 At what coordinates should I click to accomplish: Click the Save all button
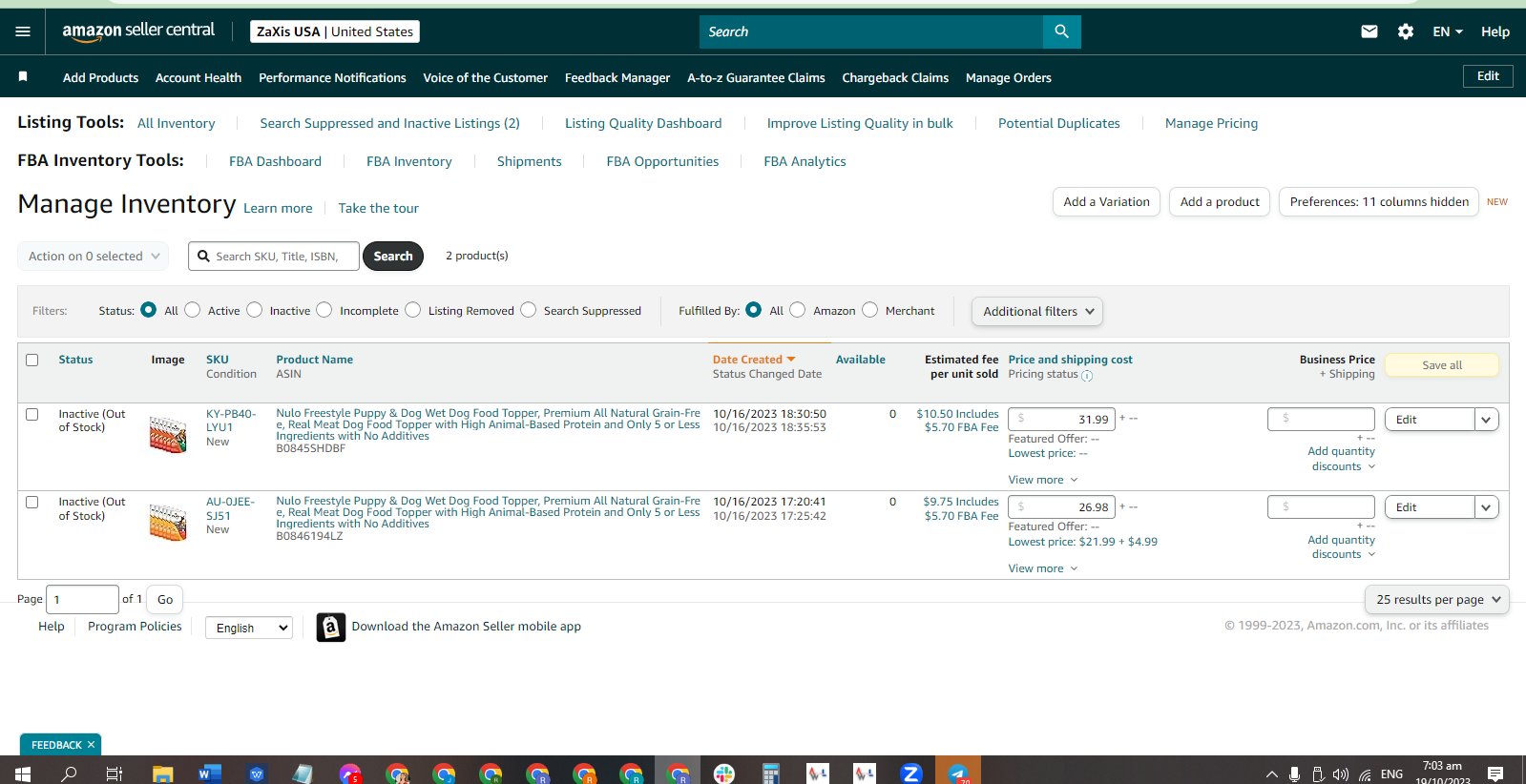click(x=1442, y=365)
